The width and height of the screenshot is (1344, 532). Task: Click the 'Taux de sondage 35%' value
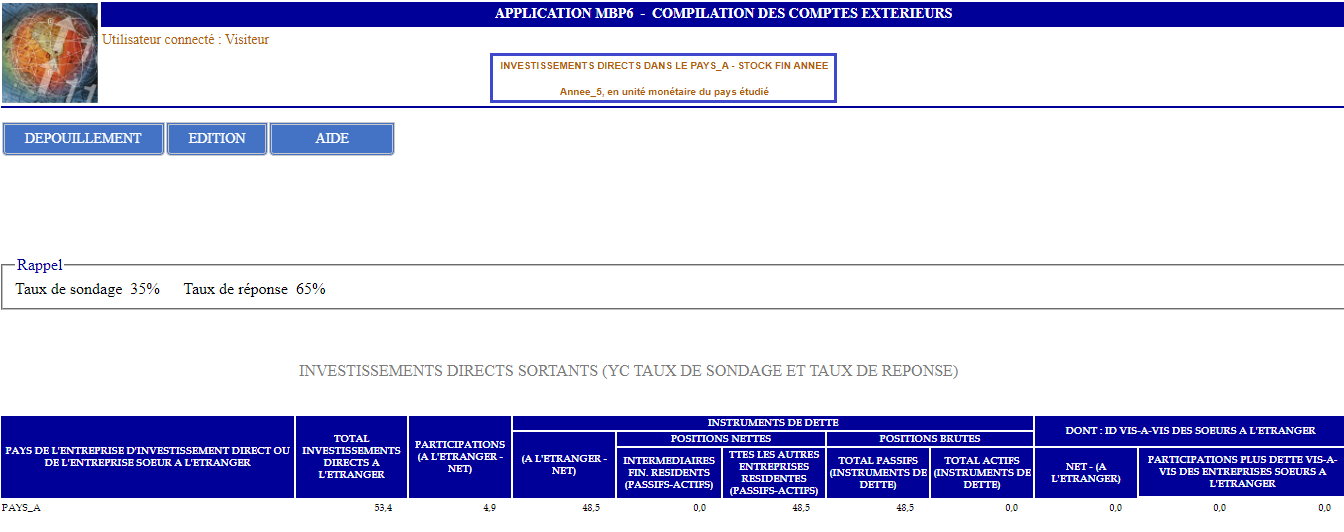pos(88,290)
